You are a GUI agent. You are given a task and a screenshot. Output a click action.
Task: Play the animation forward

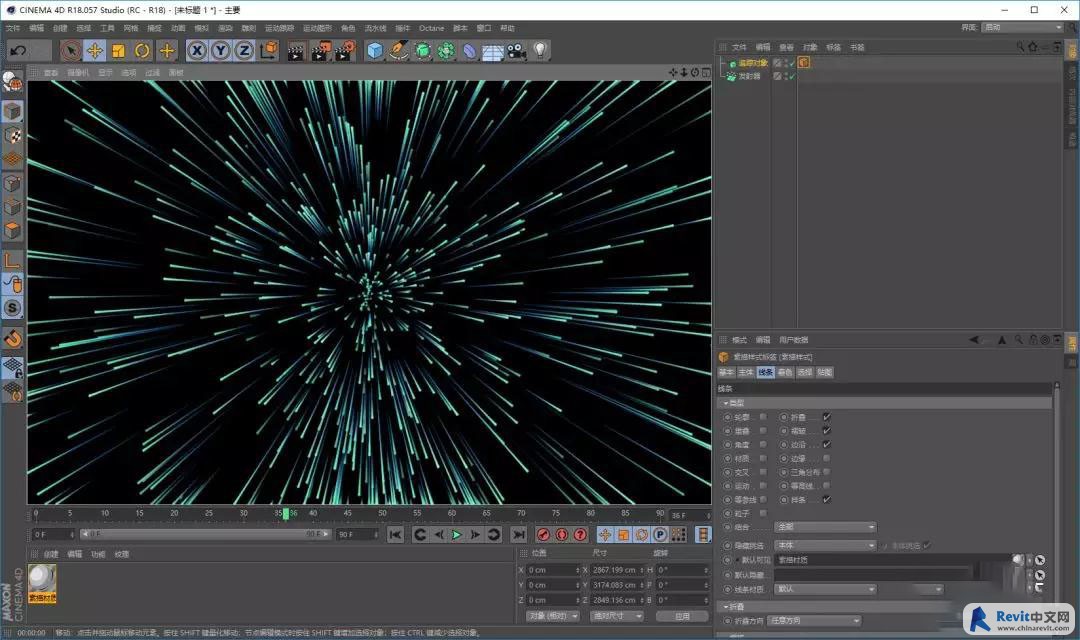[457, 535]
